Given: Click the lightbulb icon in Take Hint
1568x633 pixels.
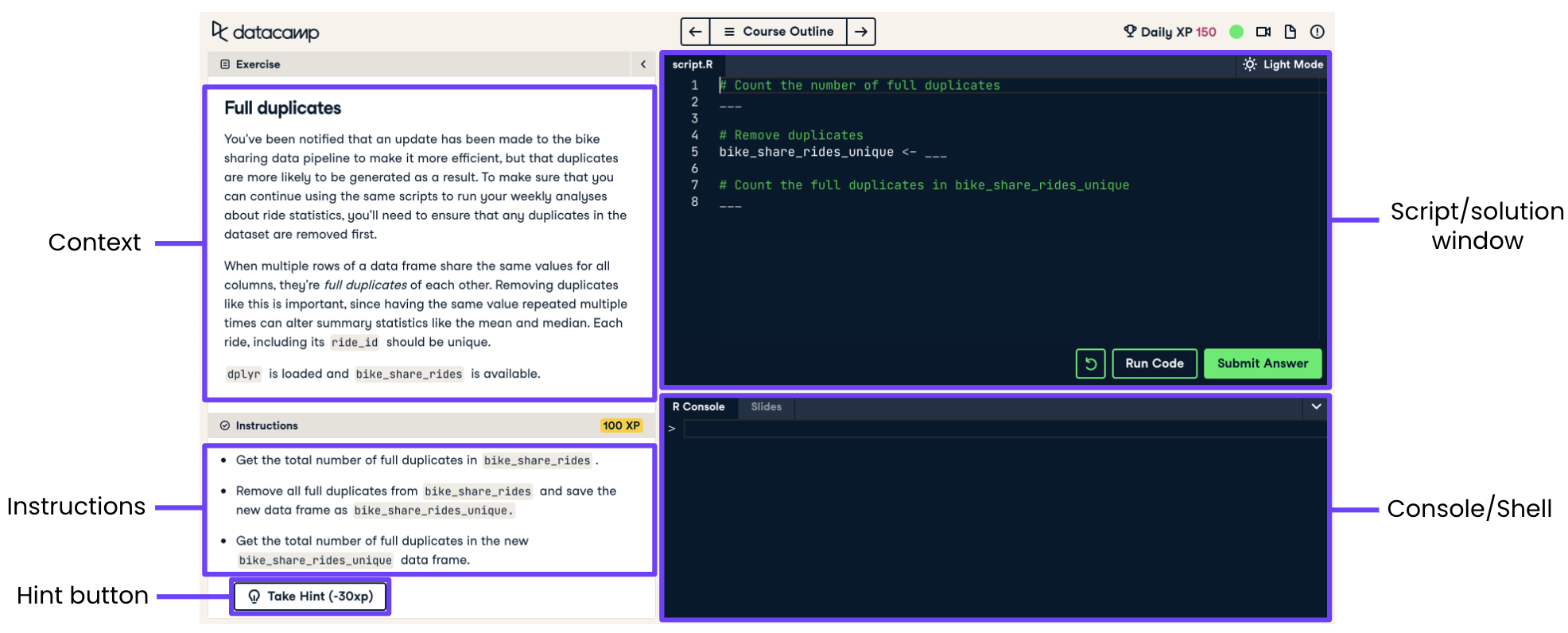Looking at the screenshot, I should pos(254,596).
